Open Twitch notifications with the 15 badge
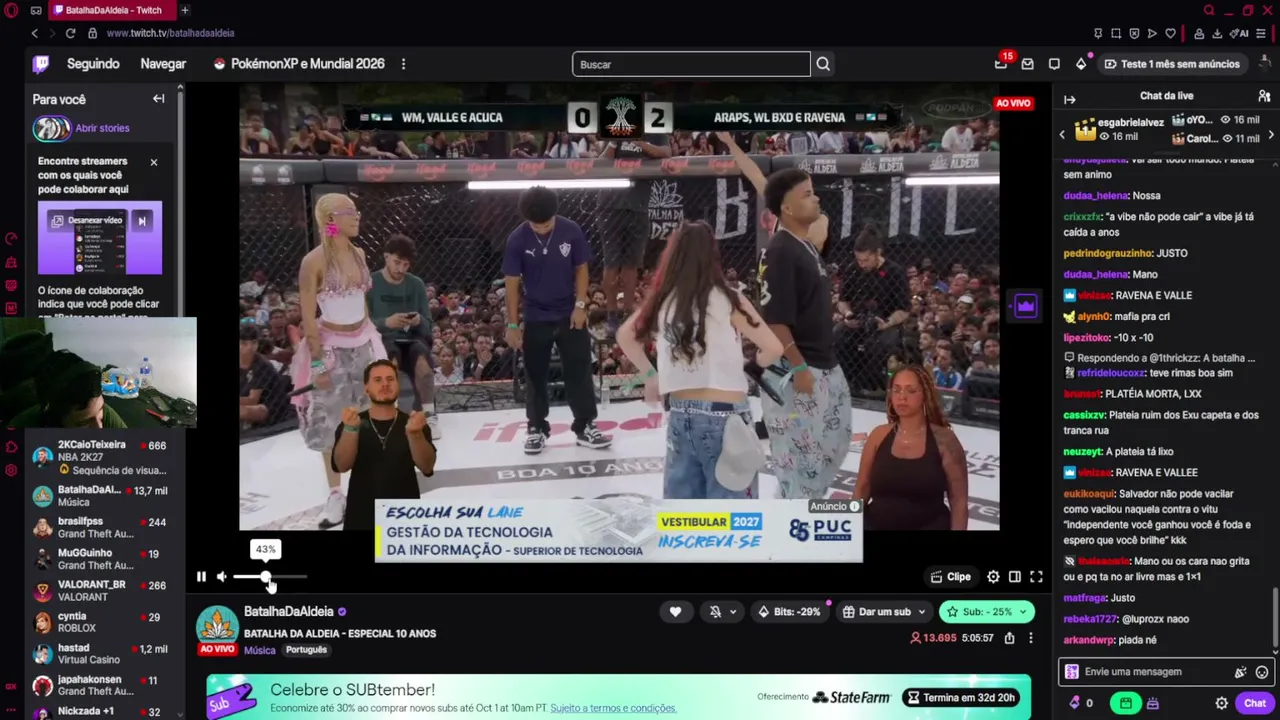The image size is (1280, 720). pos(1001,64)
